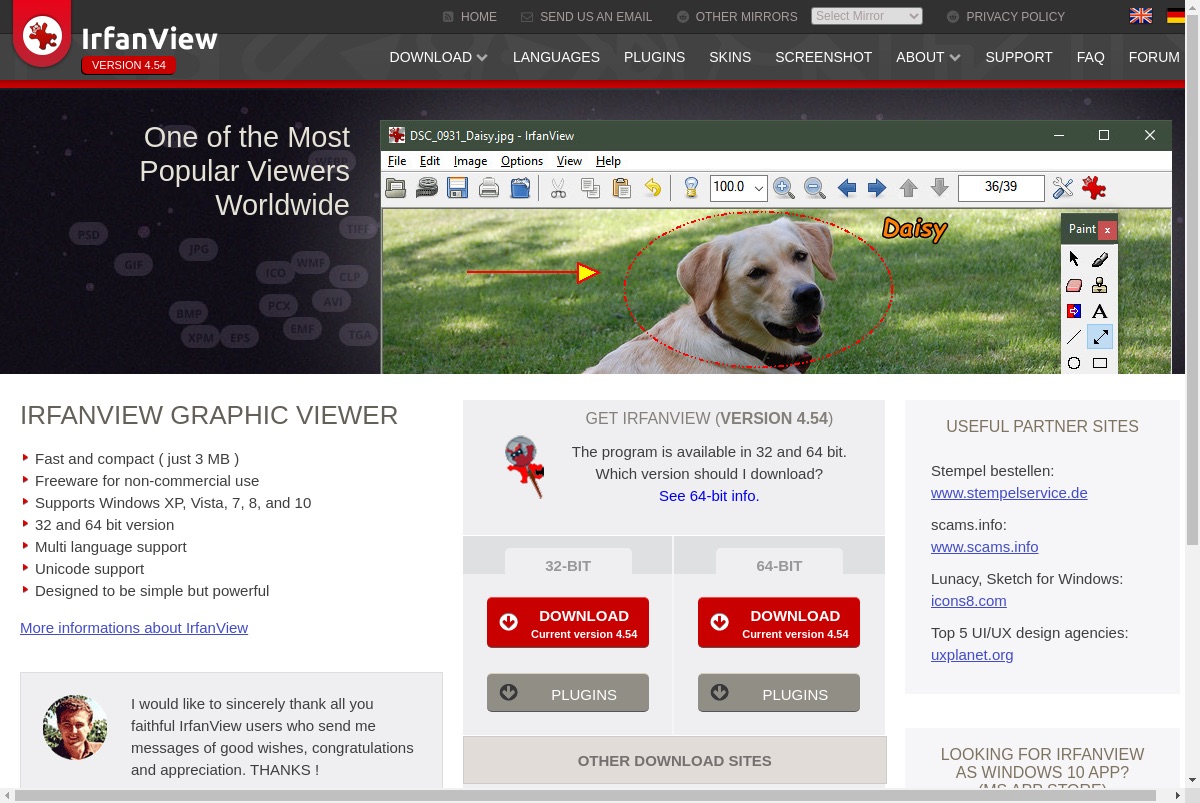Open Options menu in IrfanView window
1200x803 pixels.
[522, 161]
